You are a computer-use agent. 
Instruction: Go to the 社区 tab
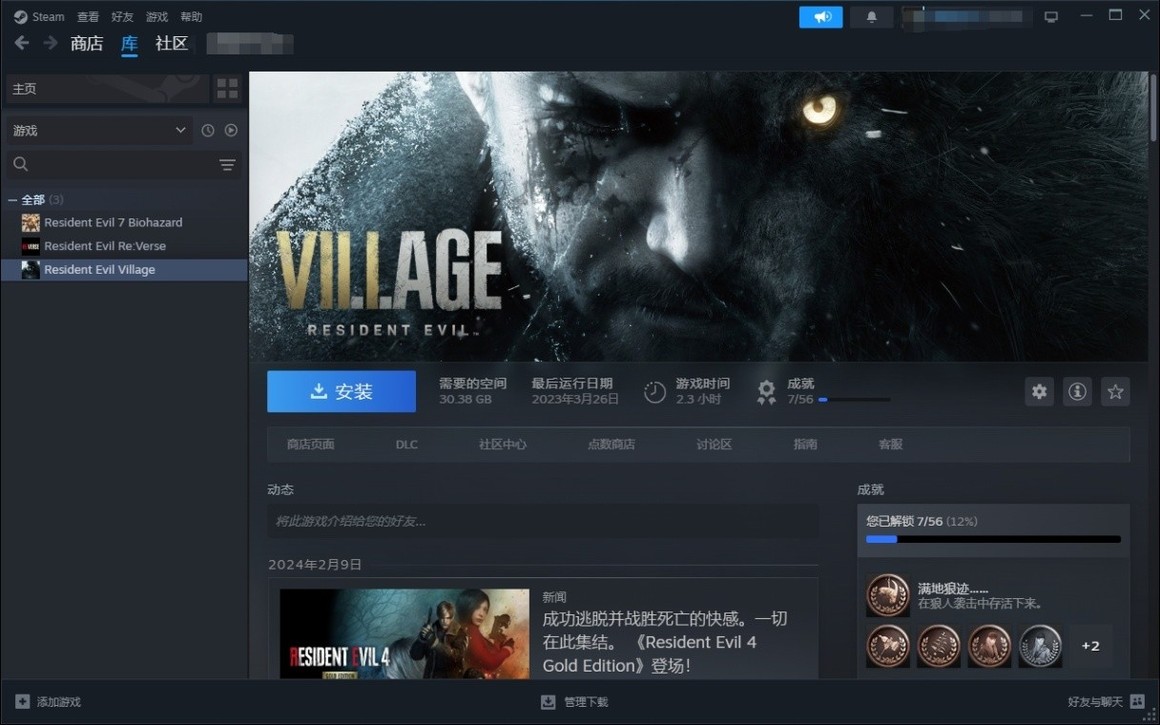pyautogui.click(x=172, y=44)
